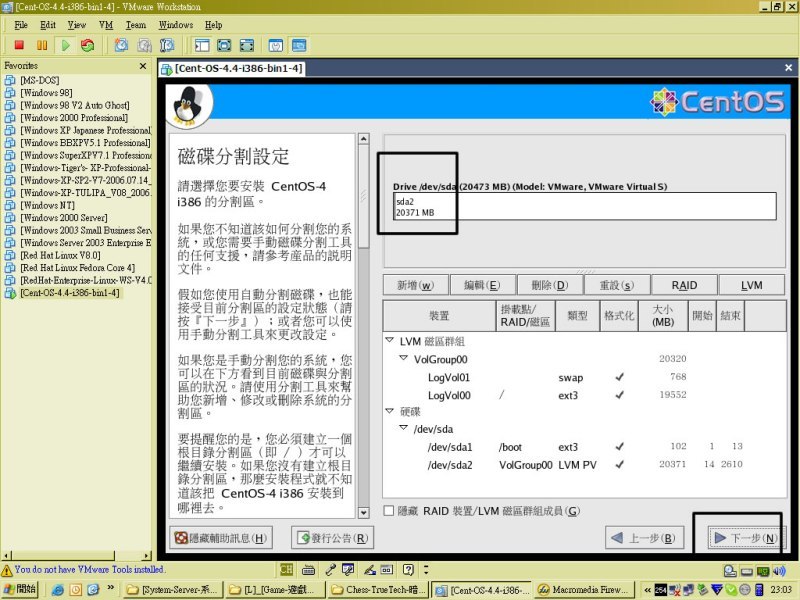Collapse the LVM 磁區群組 tree node

point(390,340)
